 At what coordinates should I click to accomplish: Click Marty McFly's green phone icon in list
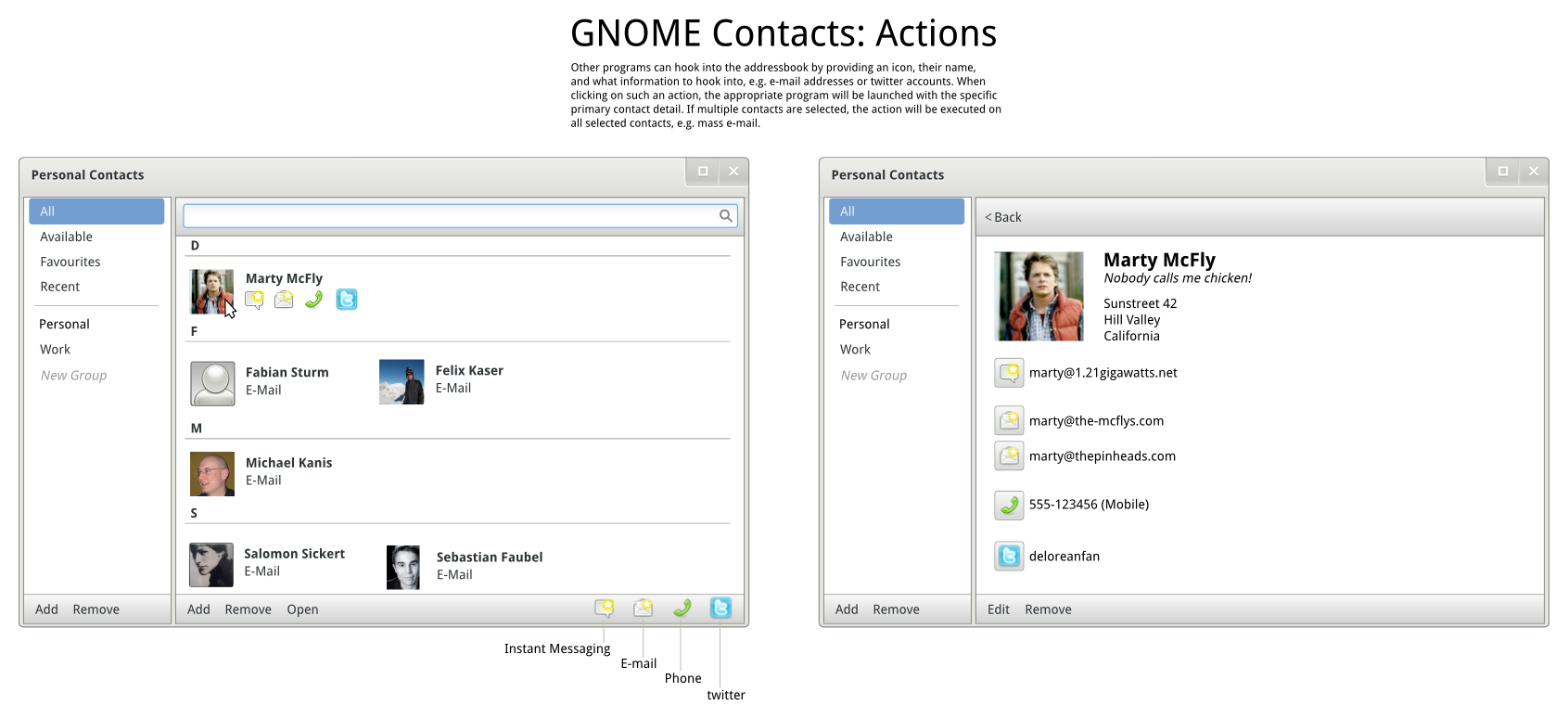coord(314,300)
